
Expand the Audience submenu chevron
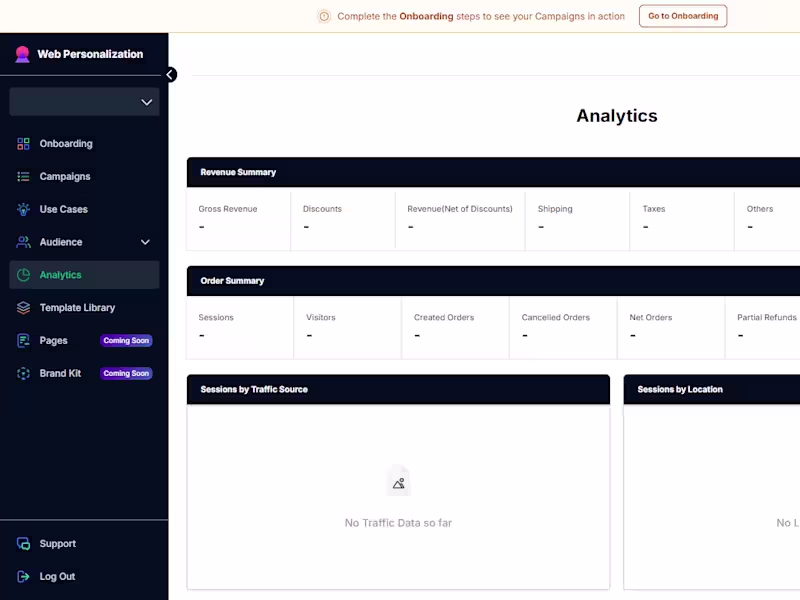click(145, 242)
